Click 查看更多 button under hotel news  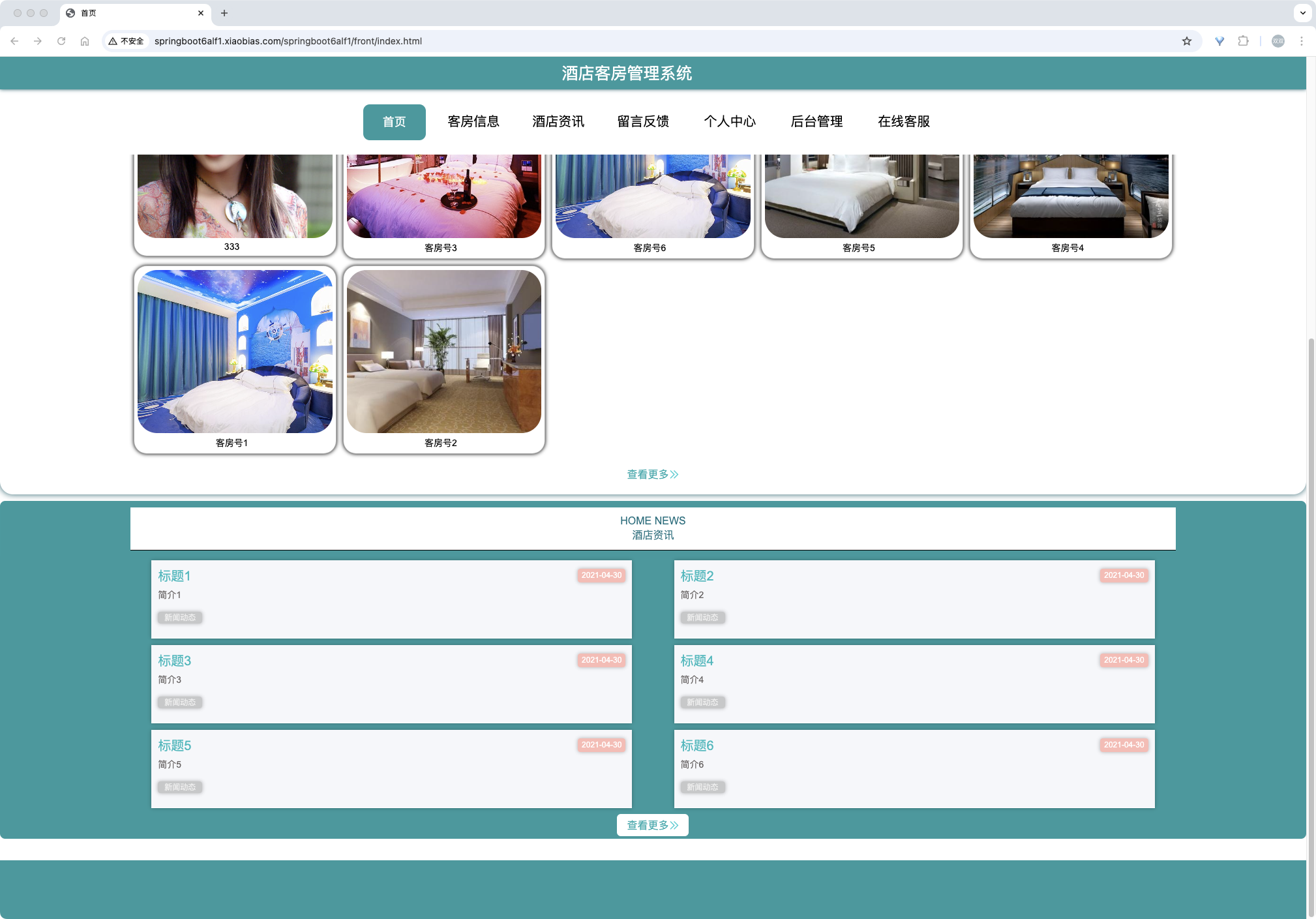653,825
